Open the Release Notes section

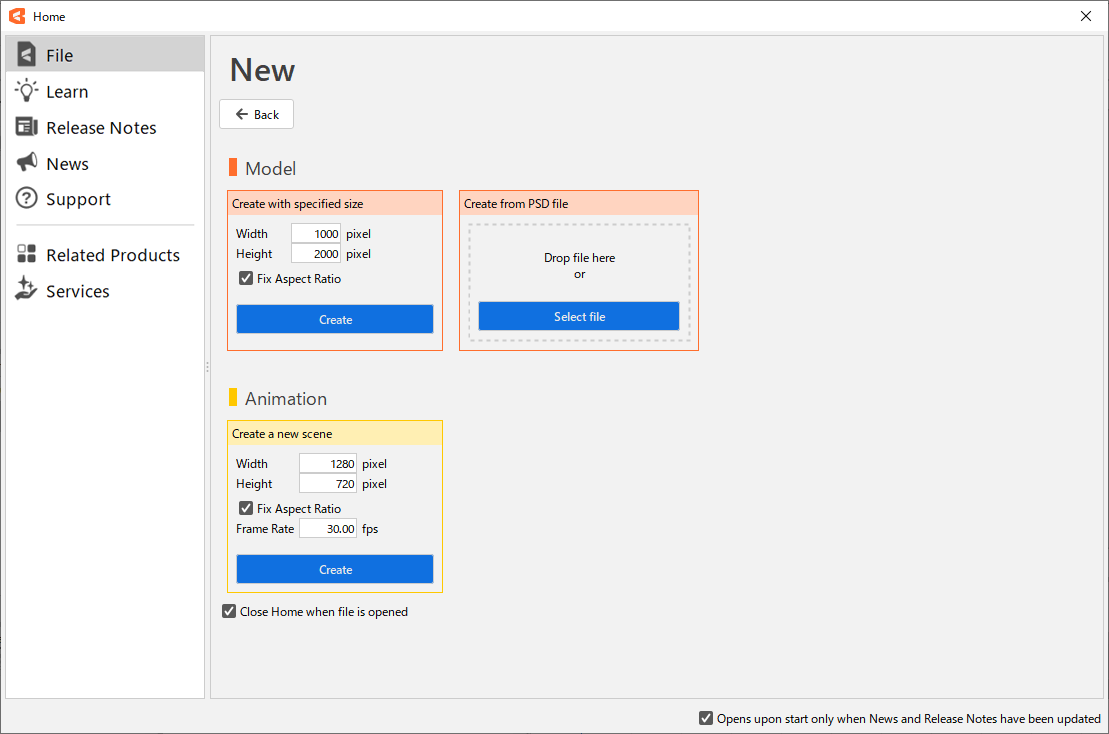tap(101, 128)
